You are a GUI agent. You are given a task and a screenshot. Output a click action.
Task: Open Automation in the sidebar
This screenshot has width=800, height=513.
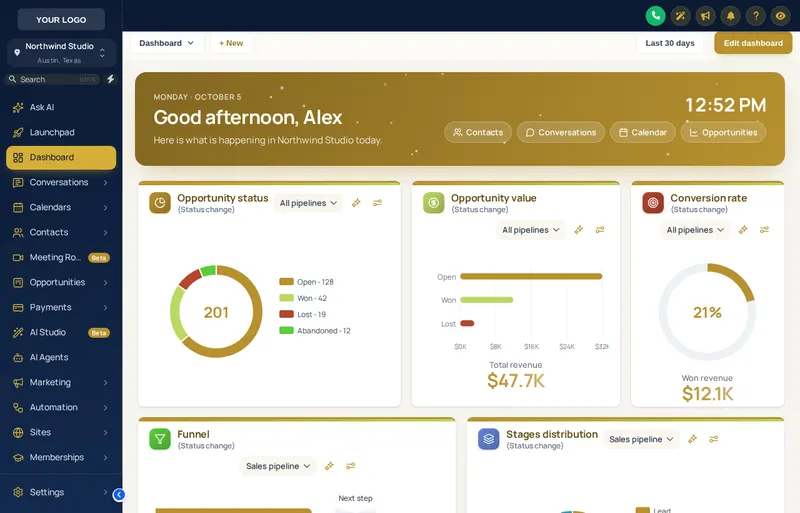(x=61, y=407)
